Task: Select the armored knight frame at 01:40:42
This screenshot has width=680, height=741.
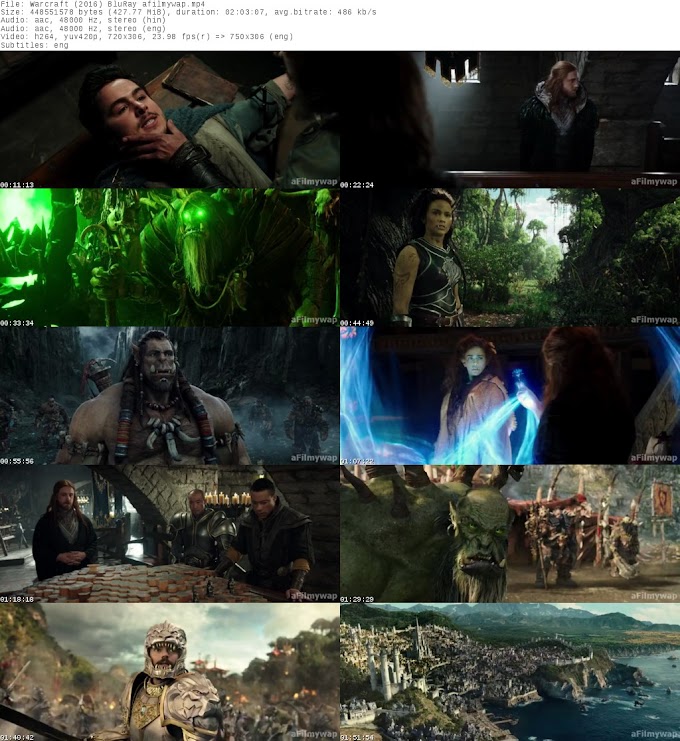Action: [170, 672]
